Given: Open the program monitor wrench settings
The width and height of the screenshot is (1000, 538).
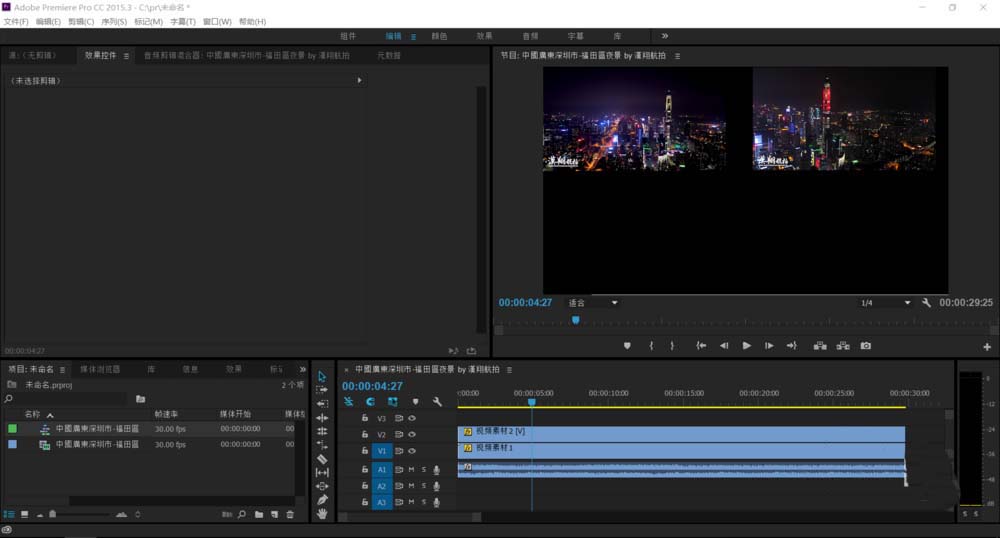Looking at the screenshot, I should [x=927, y=303].
